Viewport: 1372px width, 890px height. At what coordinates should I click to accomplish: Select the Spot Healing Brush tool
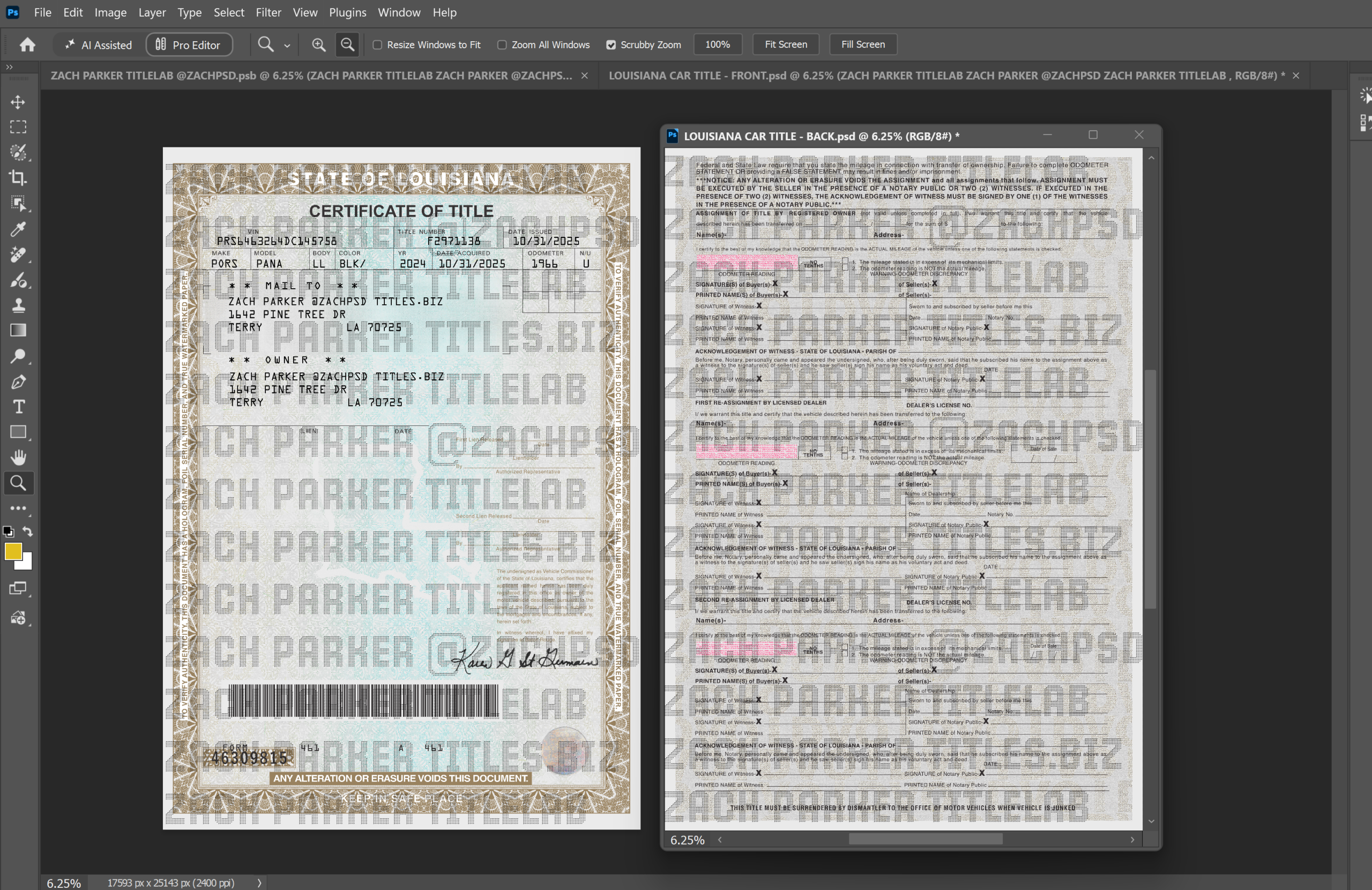tap(18, 254)
